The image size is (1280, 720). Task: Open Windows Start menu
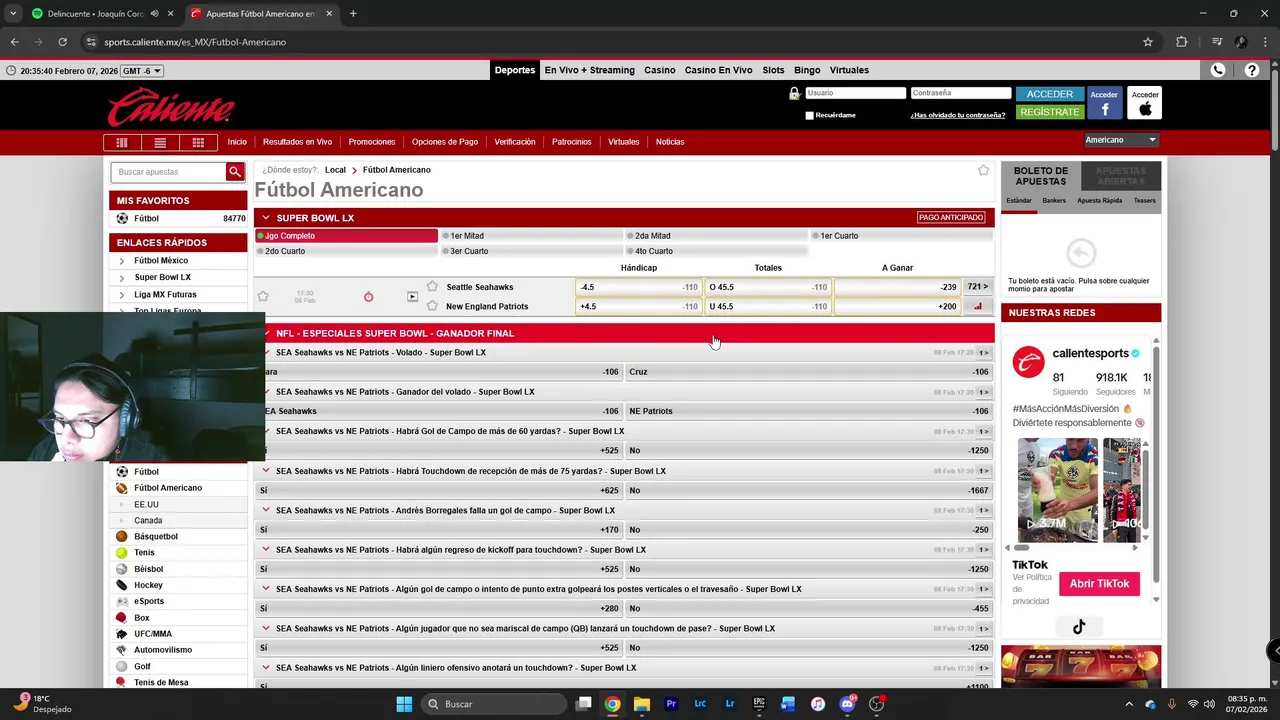(404, 704)
